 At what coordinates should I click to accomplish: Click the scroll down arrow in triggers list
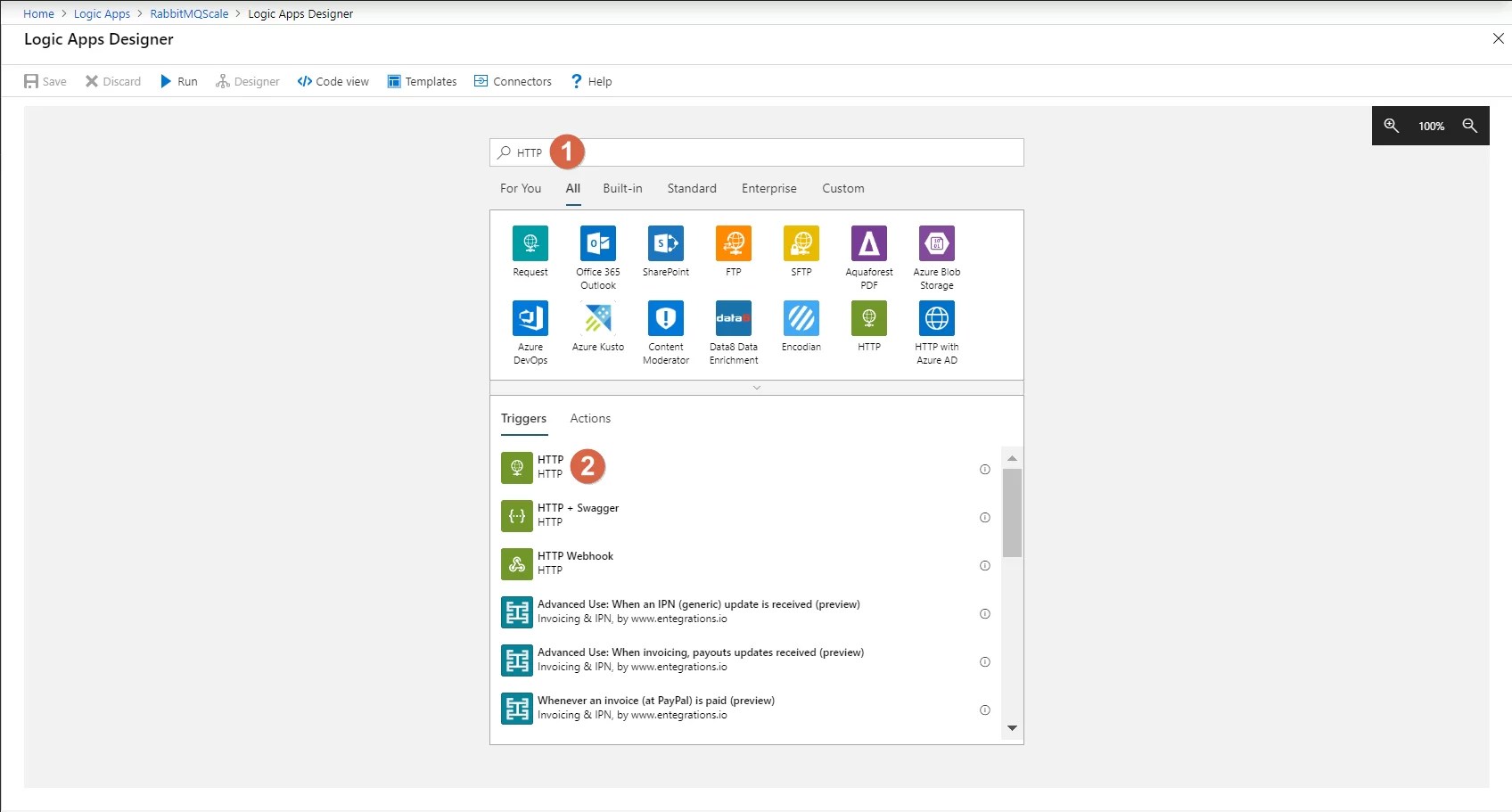pos(1012,728)
